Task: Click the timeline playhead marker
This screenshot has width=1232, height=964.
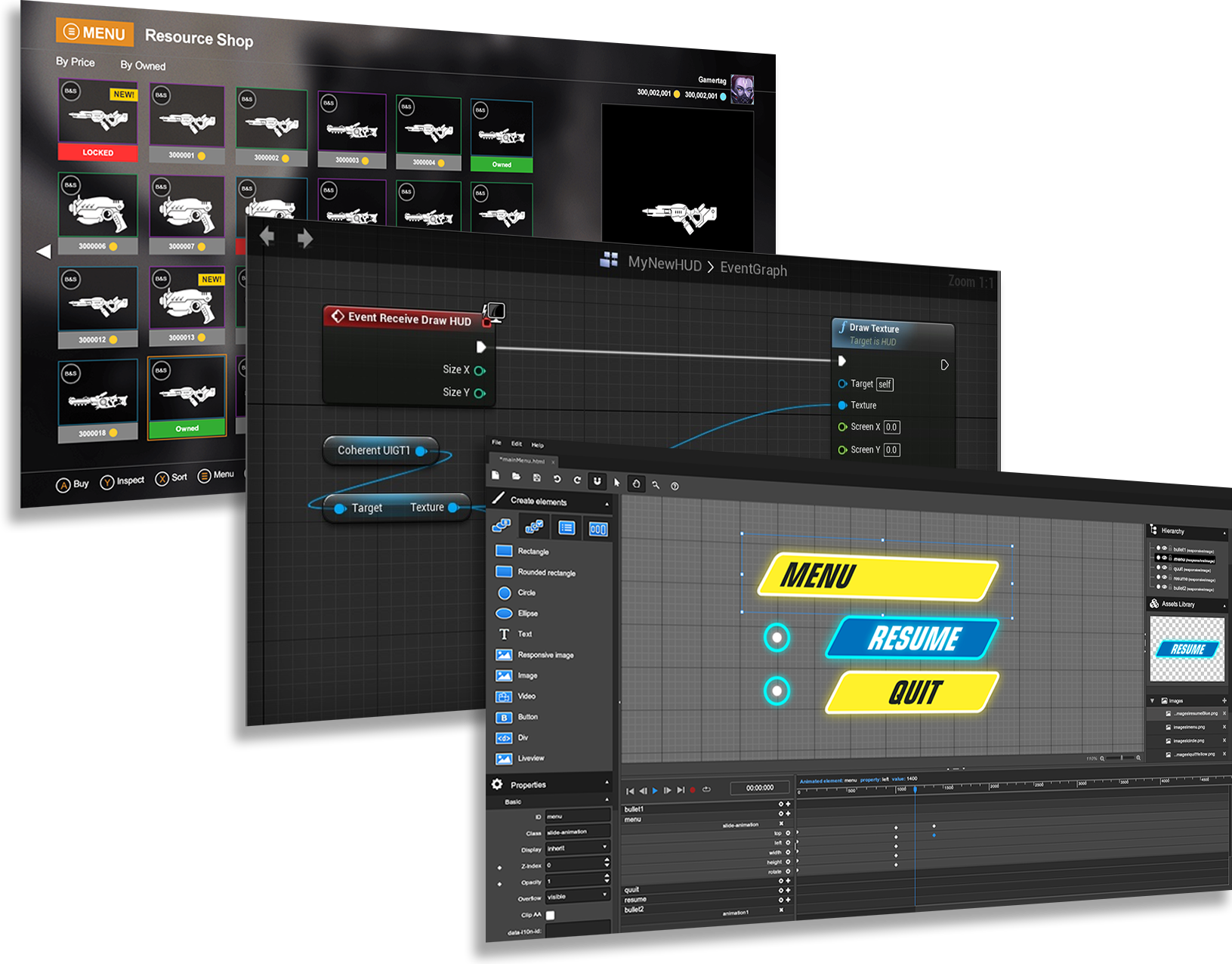Action: click(915, 789)
